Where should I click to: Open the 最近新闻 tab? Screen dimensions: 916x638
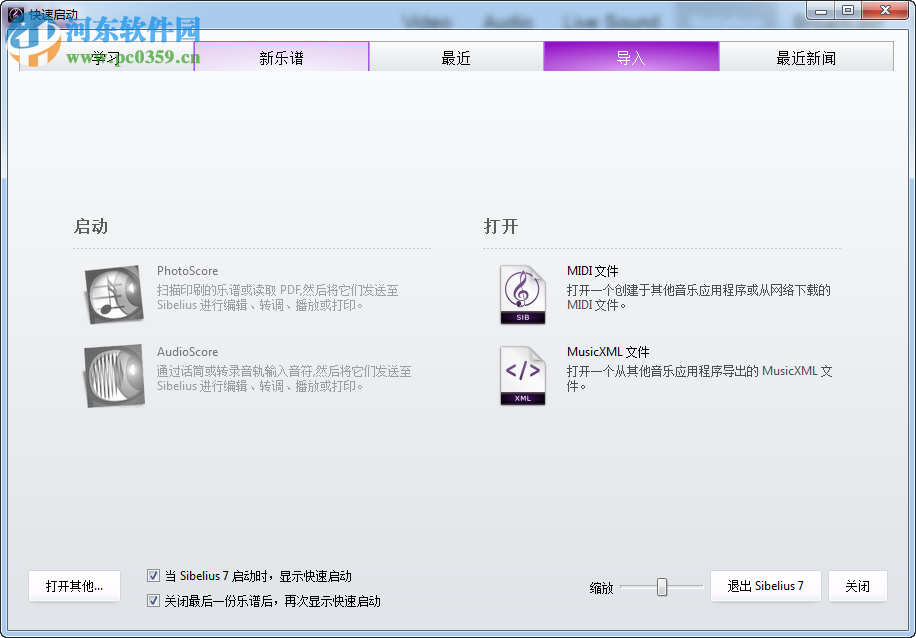(x=806, y=57)
